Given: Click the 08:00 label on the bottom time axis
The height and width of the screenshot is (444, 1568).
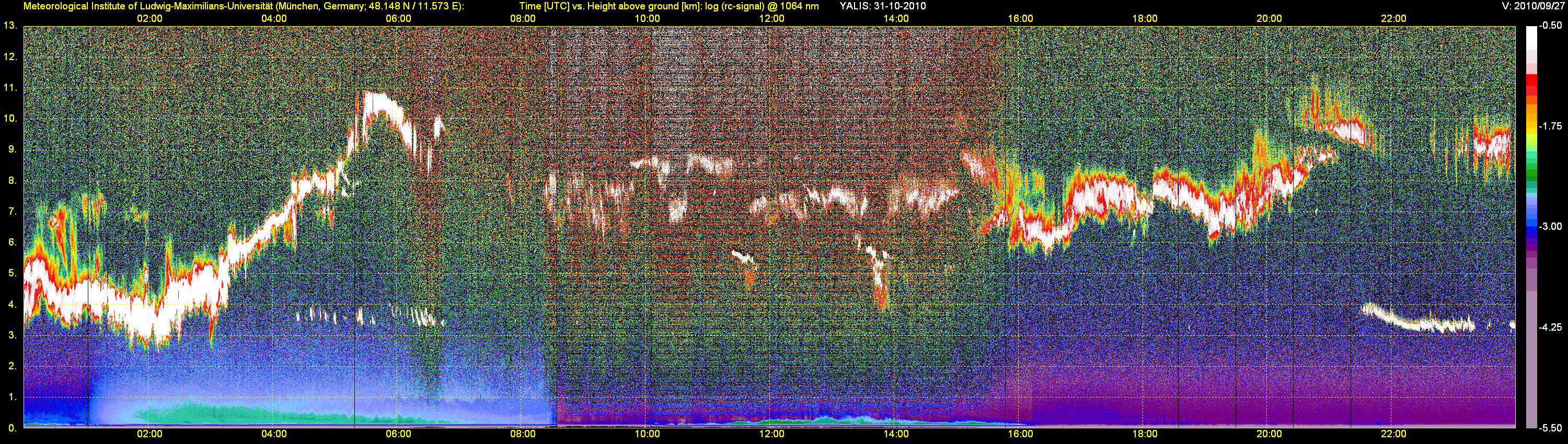Looking at the screenshot, I should coord(523,434).
